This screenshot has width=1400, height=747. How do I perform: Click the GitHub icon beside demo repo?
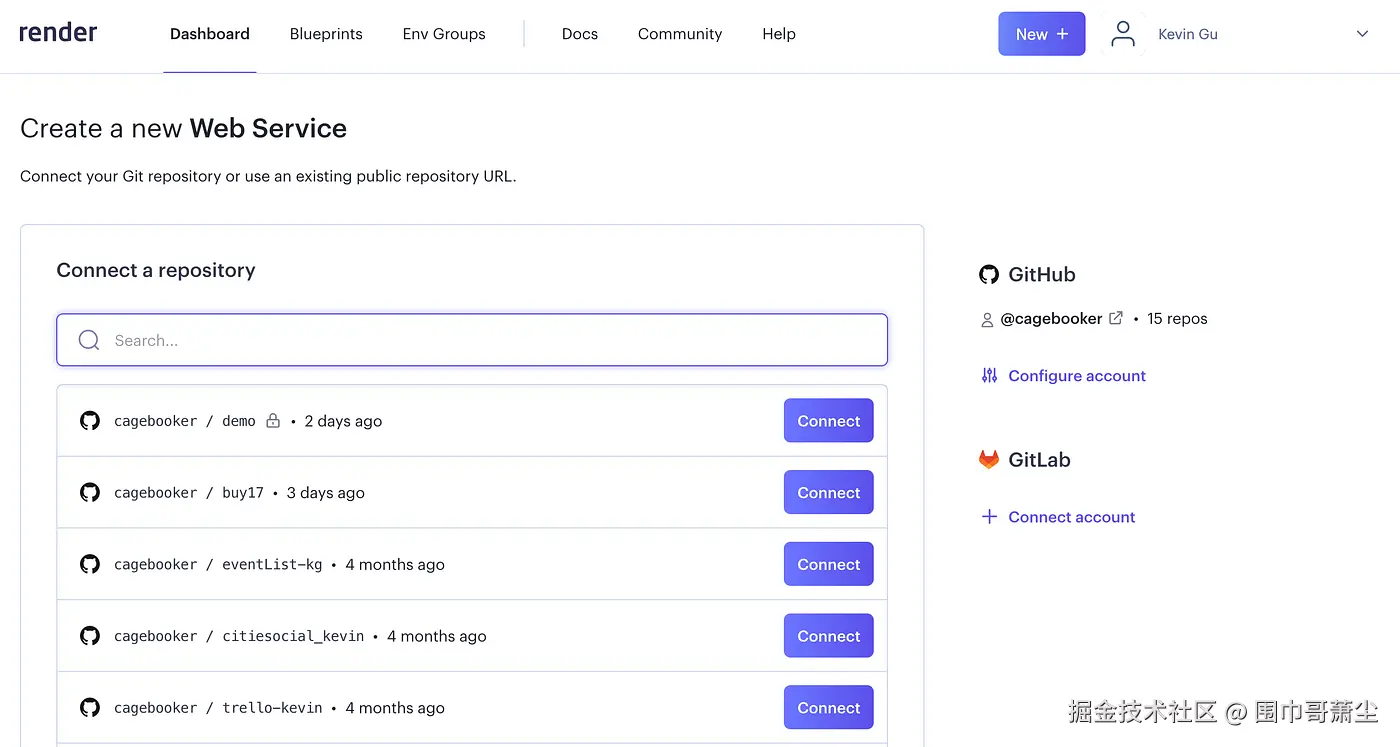coord(90,421)
